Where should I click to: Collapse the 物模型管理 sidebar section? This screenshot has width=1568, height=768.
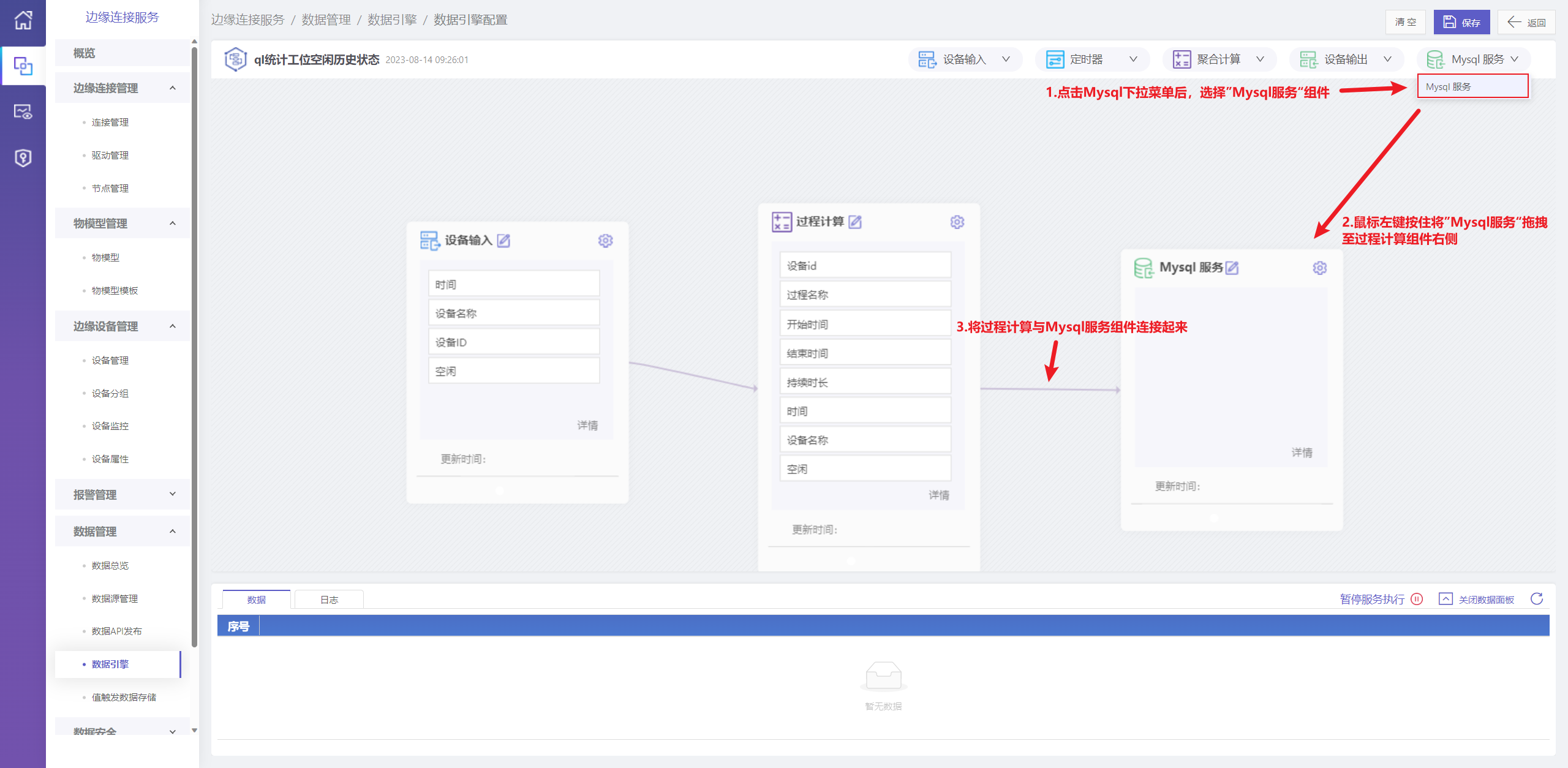tap(173, 224)
